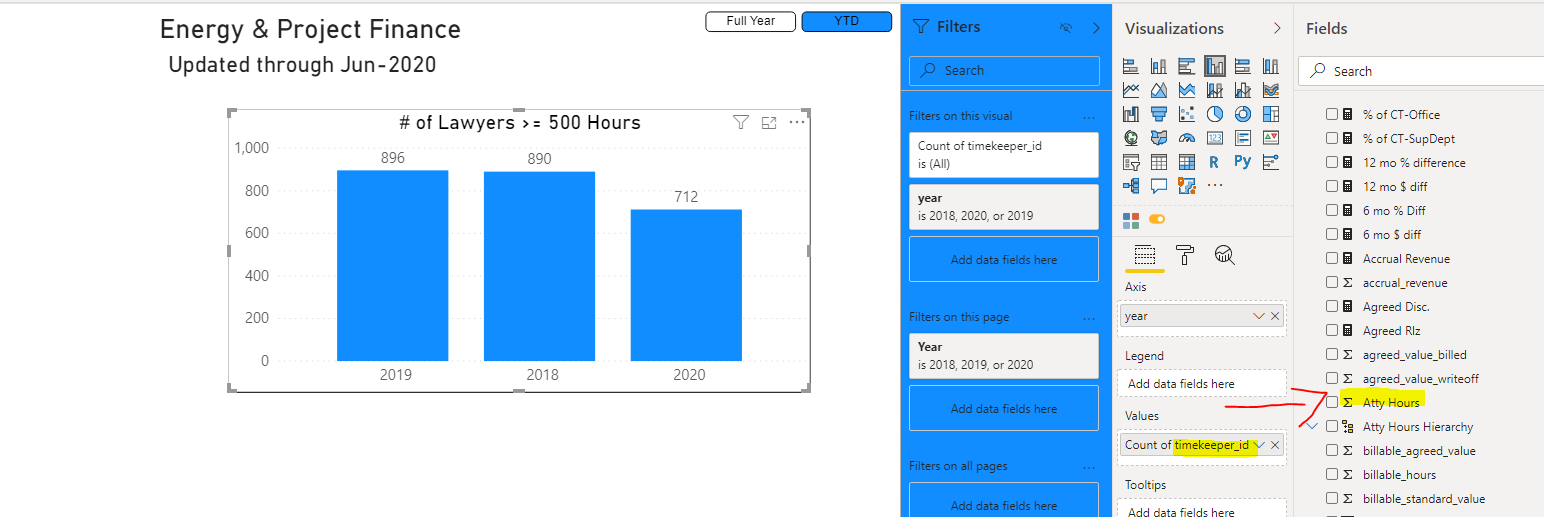This screenshot has width=1544, height=517.
Task: Select the 100% stacked column chart visual
Action: (1271, 67)
